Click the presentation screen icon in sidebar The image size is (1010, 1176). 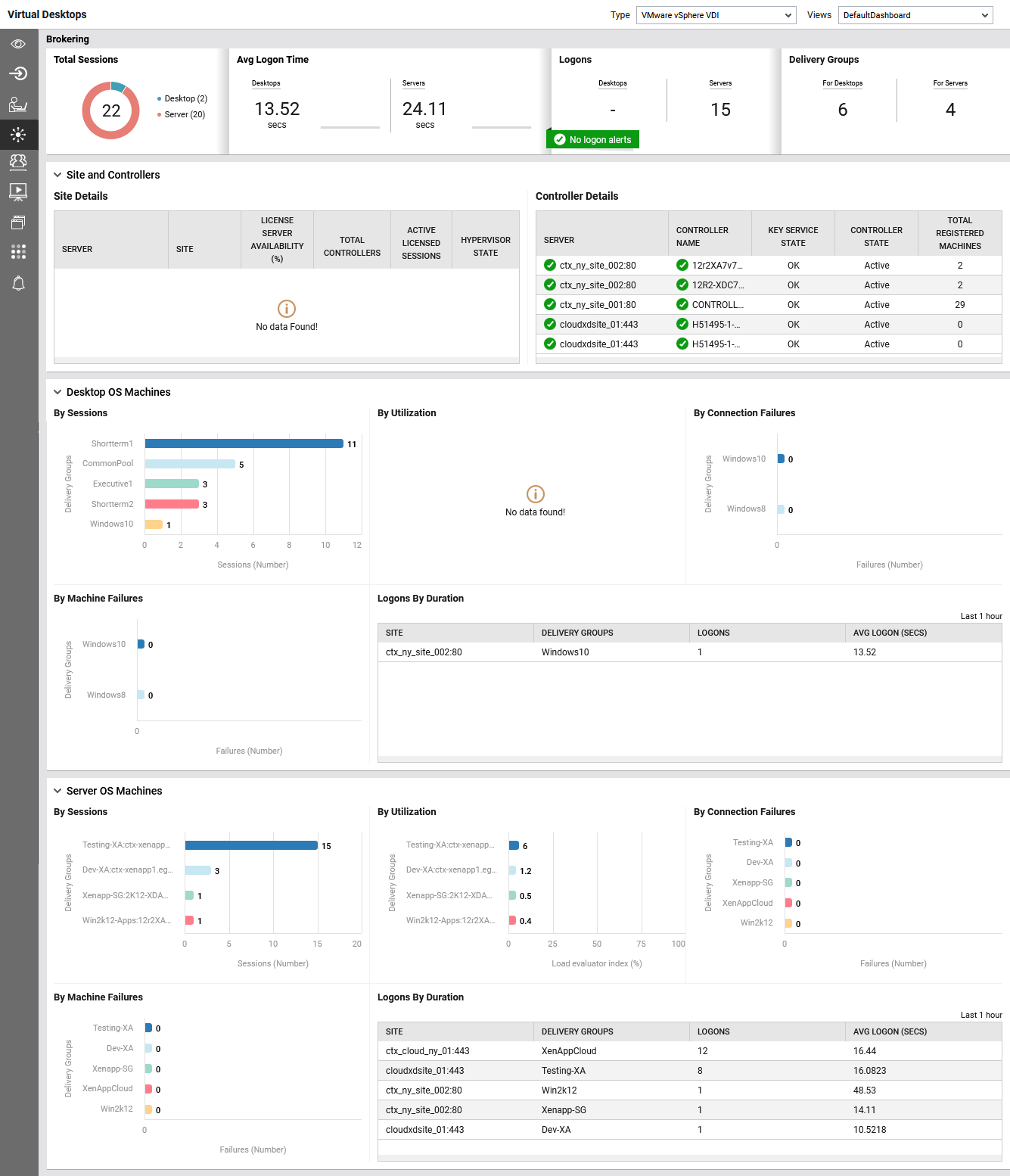(18, 192)
